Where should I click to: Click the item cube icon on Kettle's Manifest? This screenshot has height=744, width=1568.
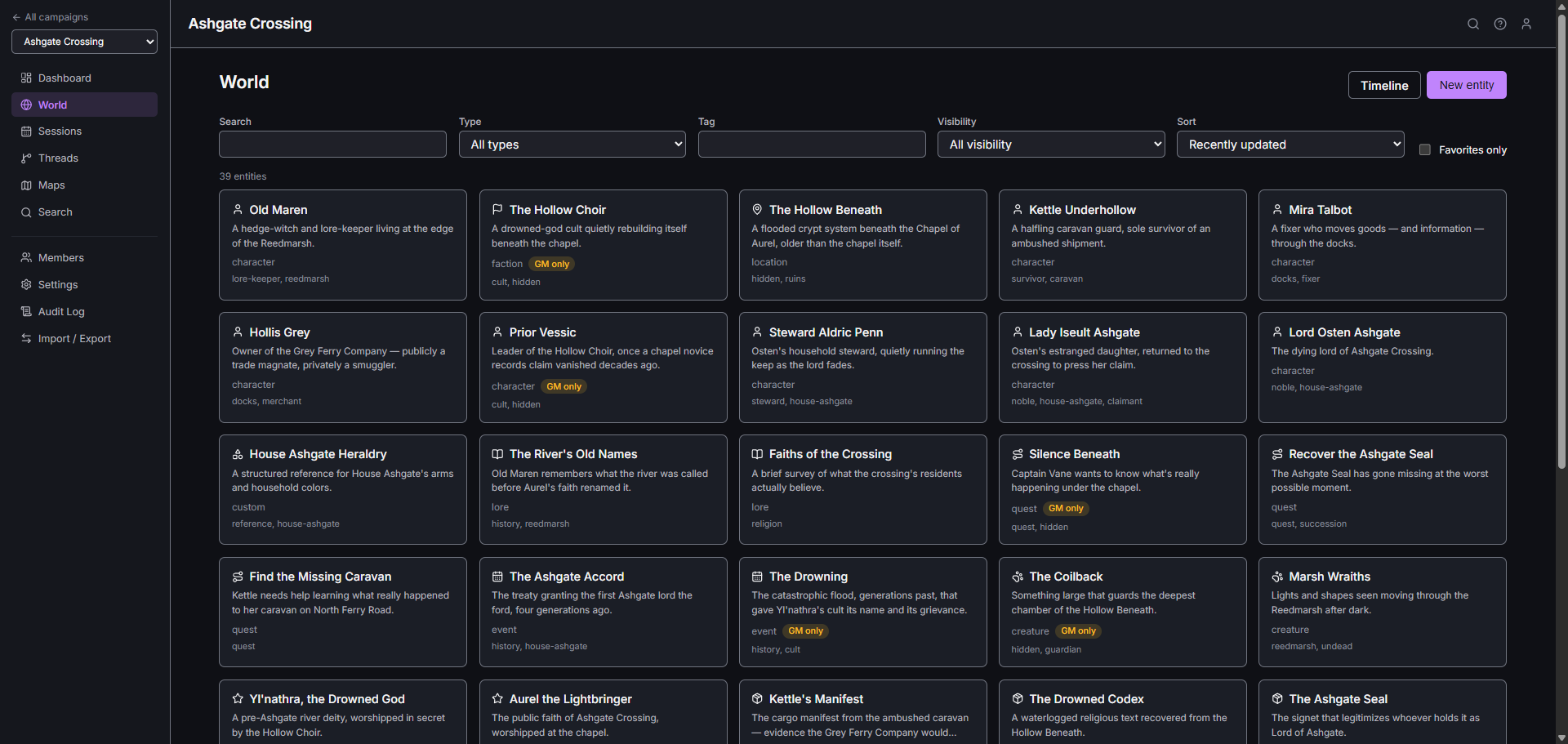coord(757,699)
